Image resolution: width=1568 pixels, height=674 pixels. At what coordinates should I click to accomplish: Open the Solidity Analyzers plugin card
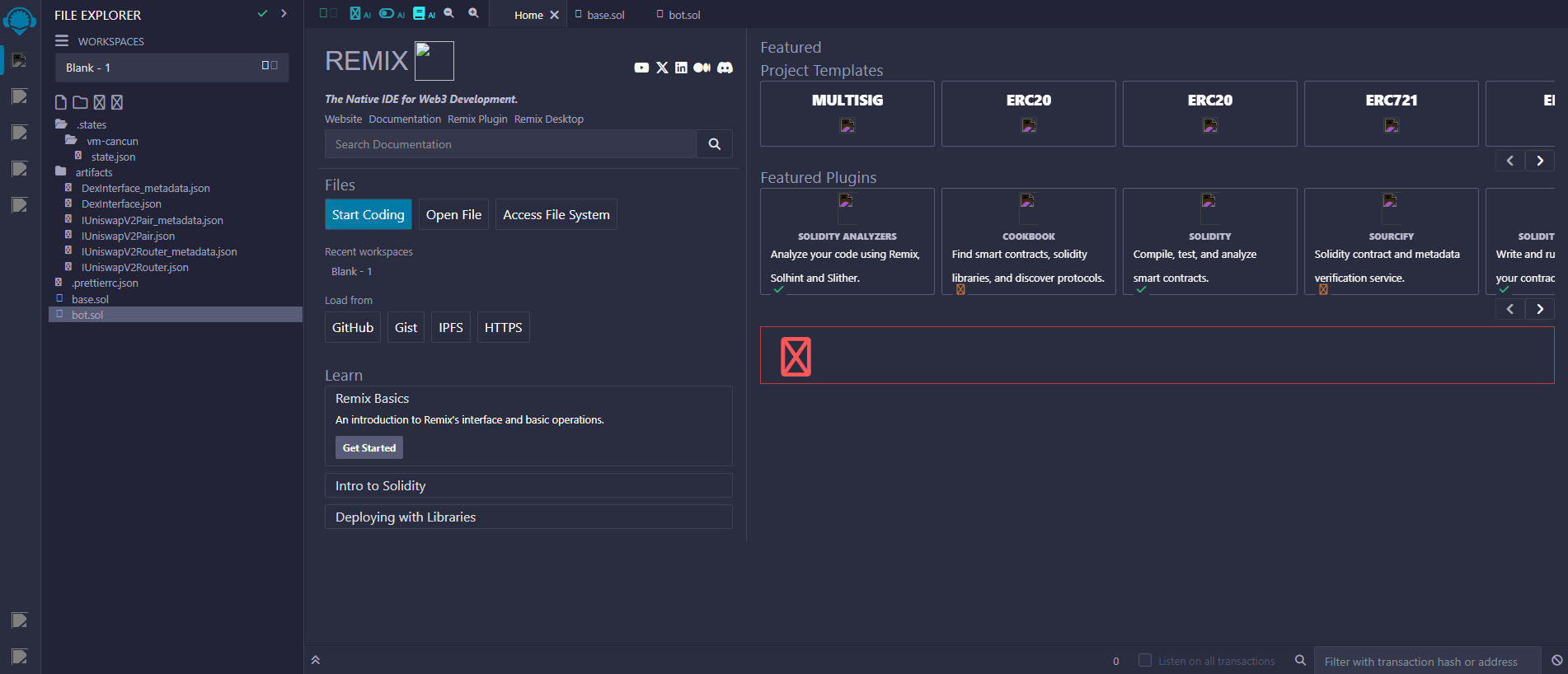pos(847,241)
